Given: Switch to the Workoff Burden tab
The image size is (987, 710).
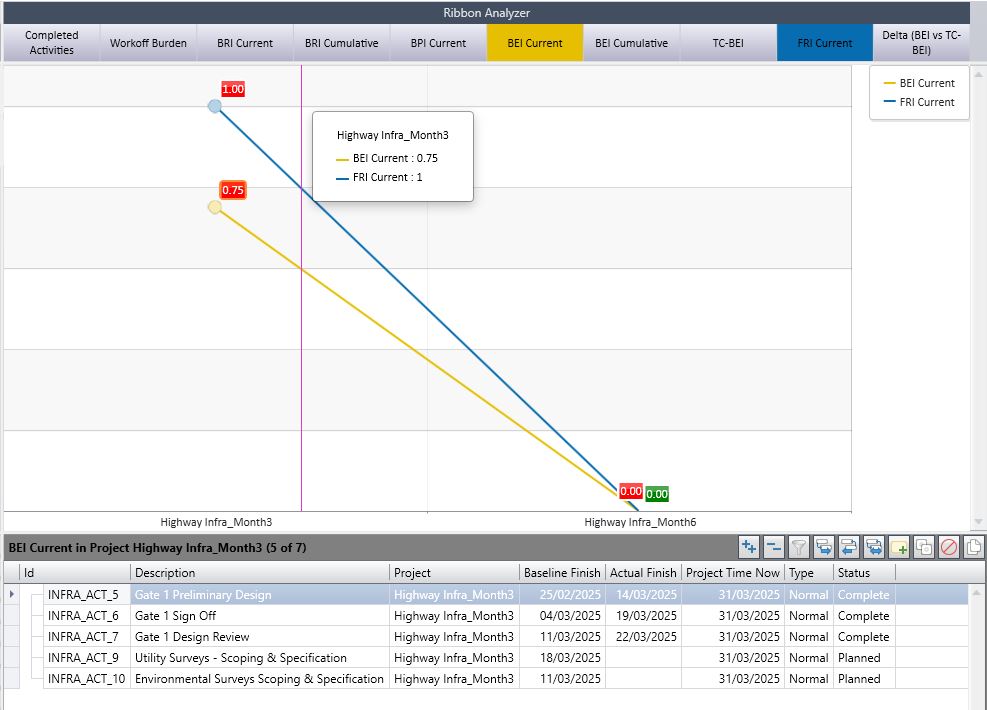Looking at the screenshot, I should pos(148,43).
